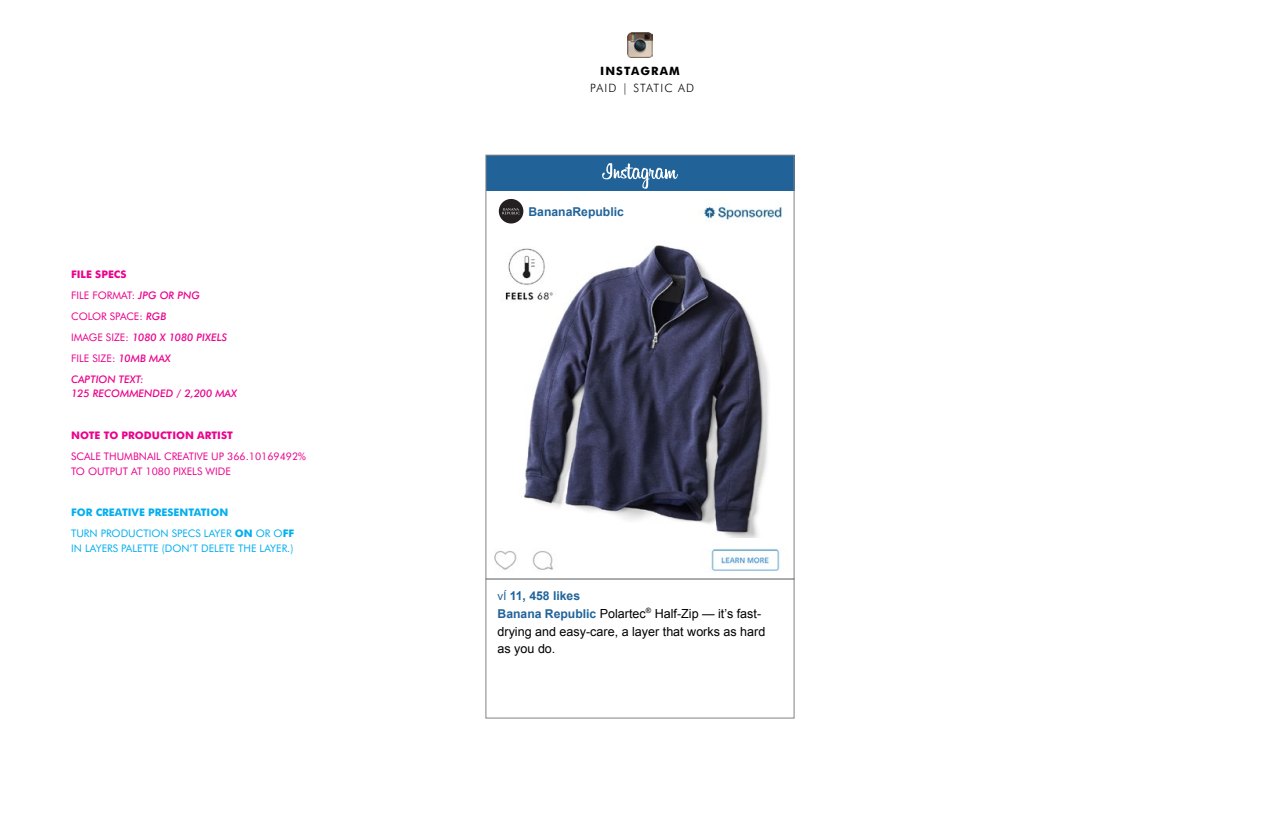Screen dimensions: 1280x828
Task: Click the FILE SPECS heading
Action: (x=98, y=274)
